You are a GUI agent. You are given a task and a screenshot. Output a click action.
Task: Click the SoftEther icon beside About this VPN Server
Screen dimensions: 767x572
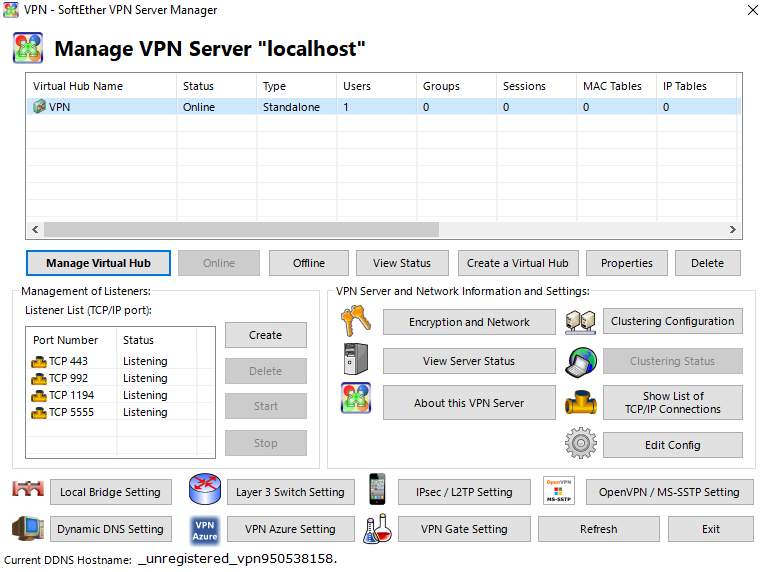356,398
